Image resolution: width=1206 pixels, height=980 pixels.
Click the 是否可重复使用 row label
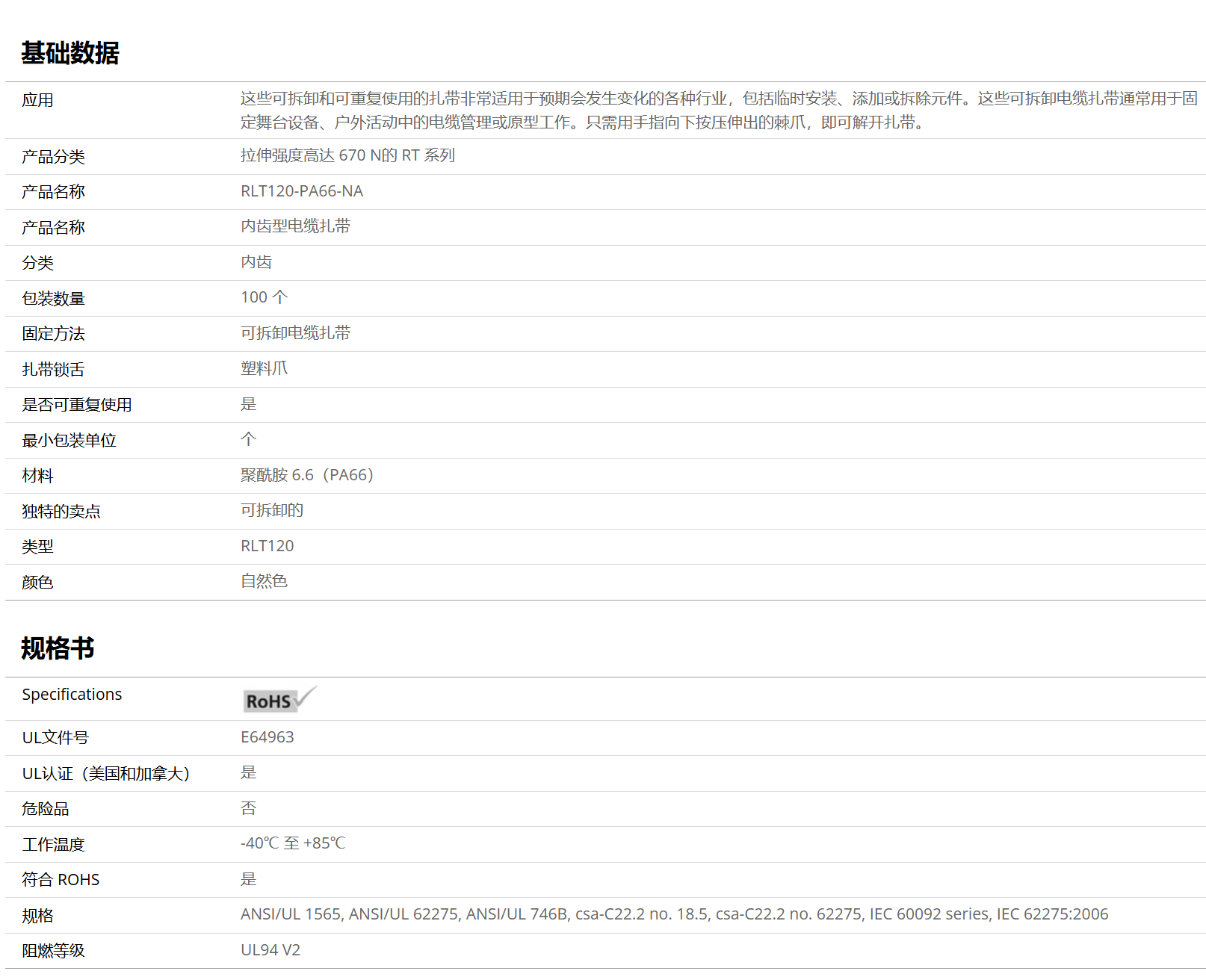pos(76,405)
